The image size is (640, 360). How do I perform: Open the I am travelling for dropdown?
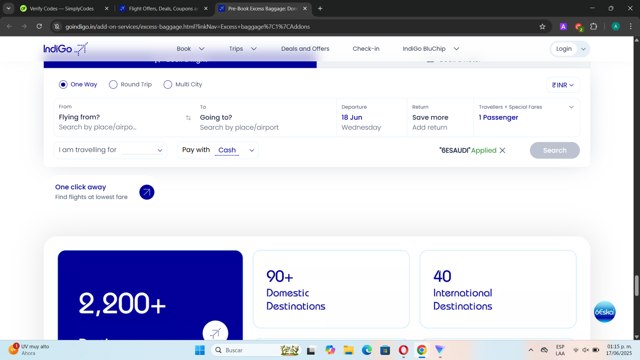(110, 150)
